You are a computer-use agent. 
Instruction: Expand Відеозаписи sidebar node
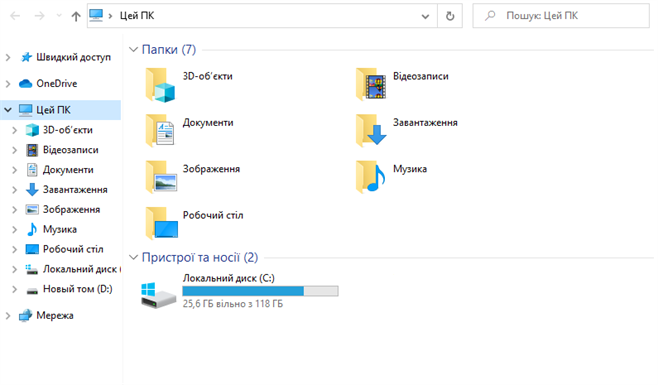click(x=14, y=150)
